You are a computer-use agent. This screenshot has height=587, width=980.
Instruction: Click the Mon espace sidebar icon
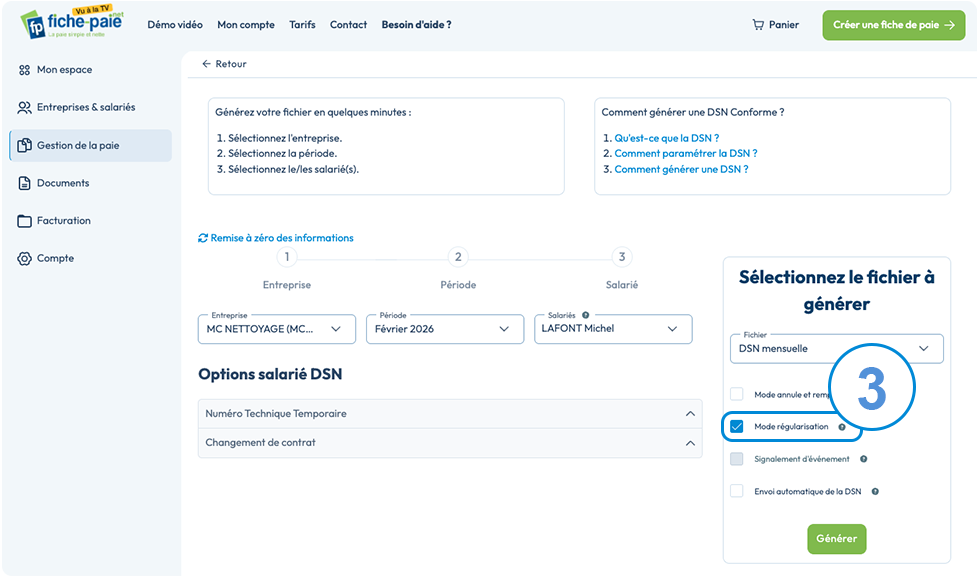24,70
